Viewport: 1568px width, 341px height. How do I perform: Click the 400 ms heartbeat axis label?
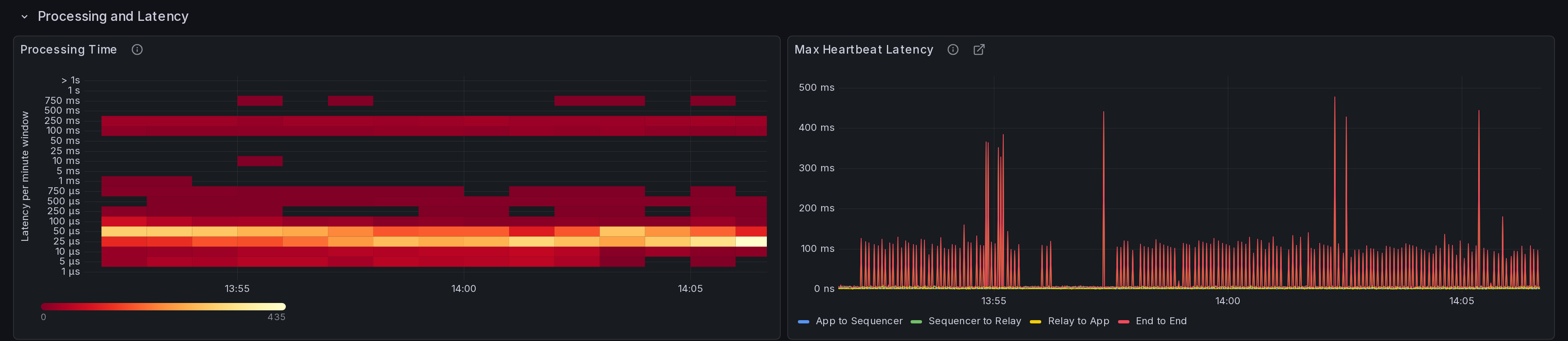point(816,128)
